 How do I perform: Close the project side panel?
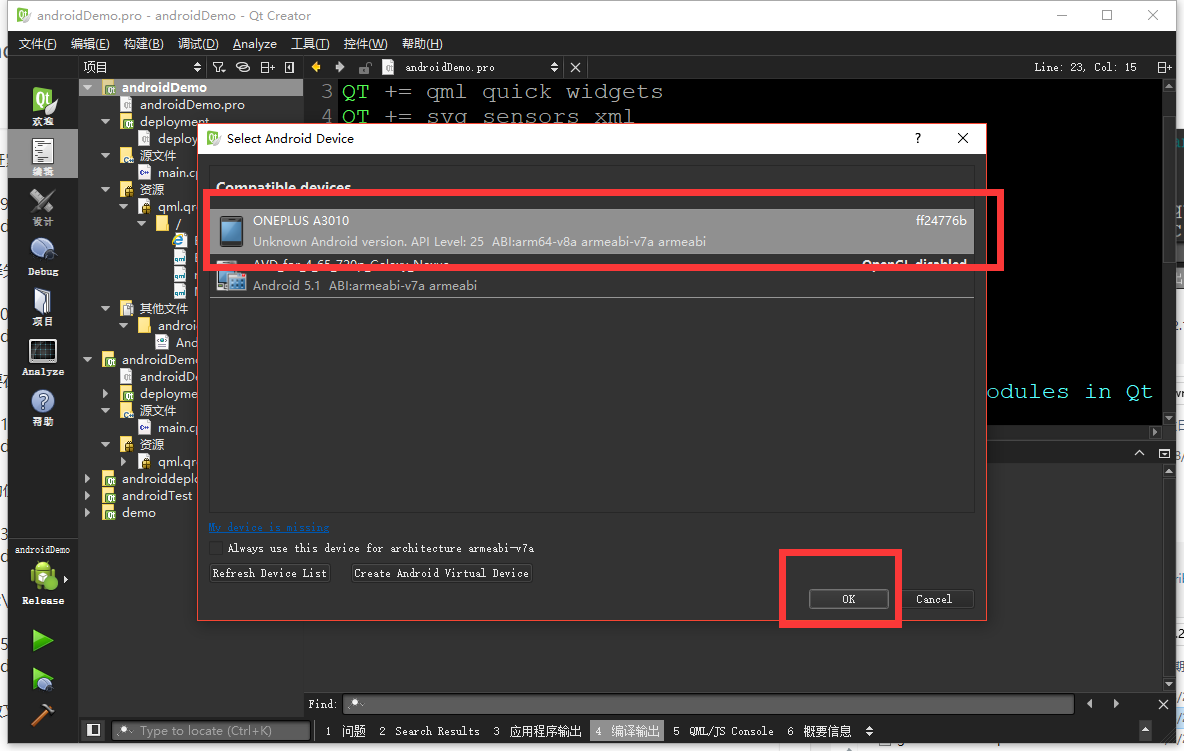tap(289, 67)
